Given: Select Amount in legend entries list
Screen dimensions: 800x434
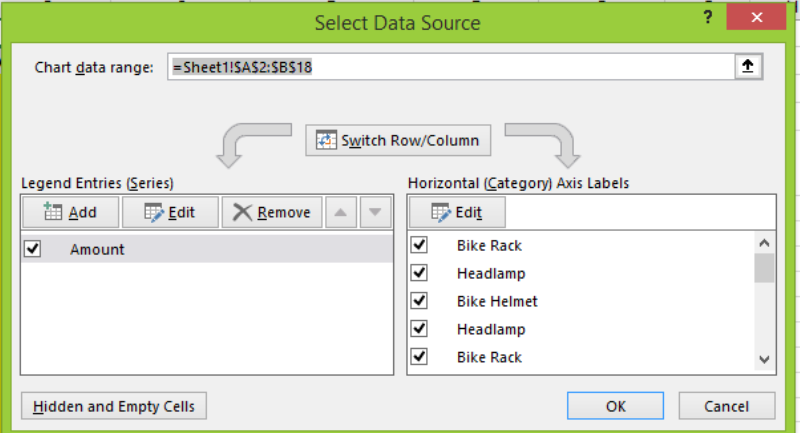Looking at the screenshot, I should 207,249.
